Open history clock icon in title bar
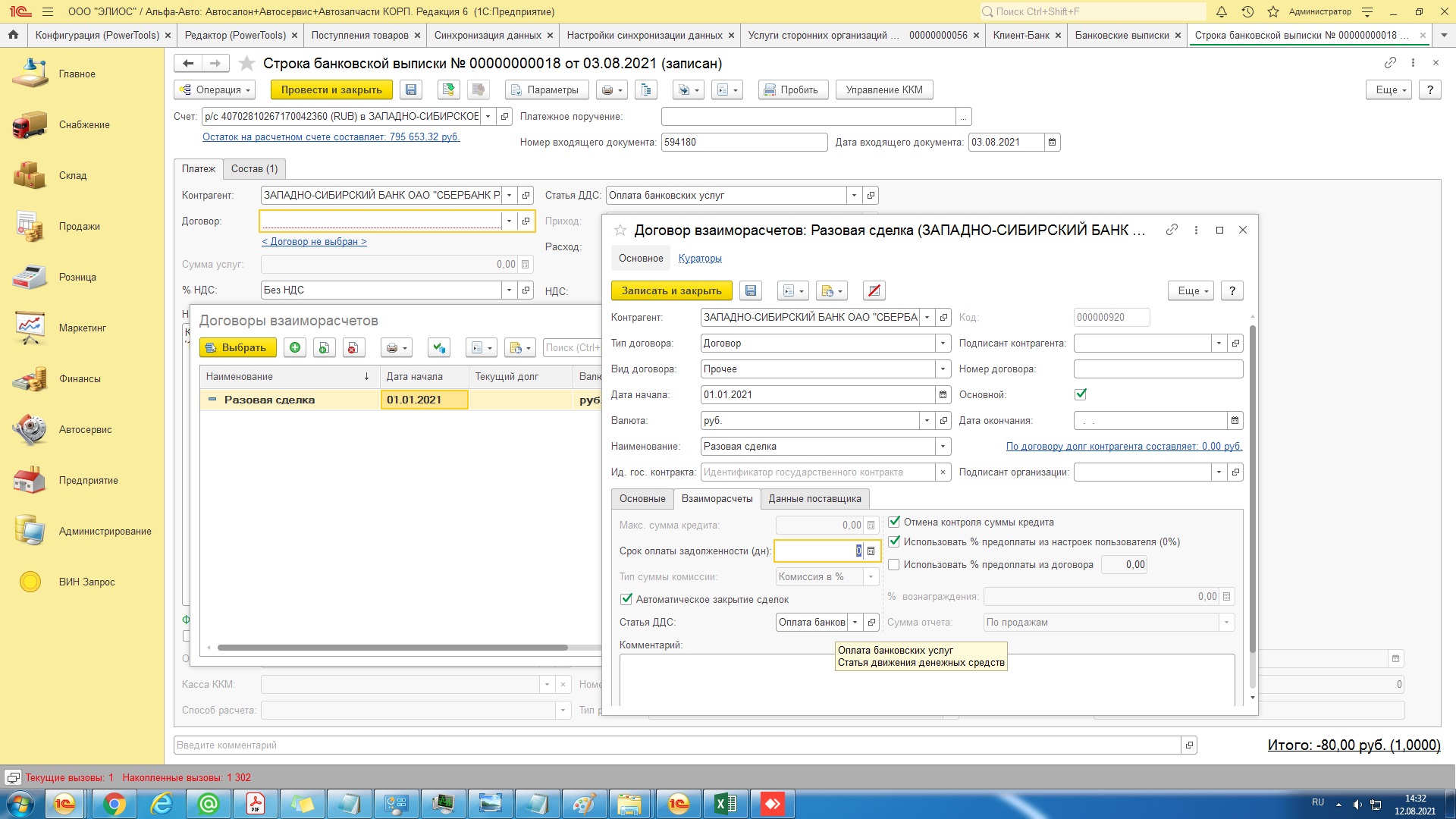The width and height of the screenshot is (1456, 819). 1247,12
